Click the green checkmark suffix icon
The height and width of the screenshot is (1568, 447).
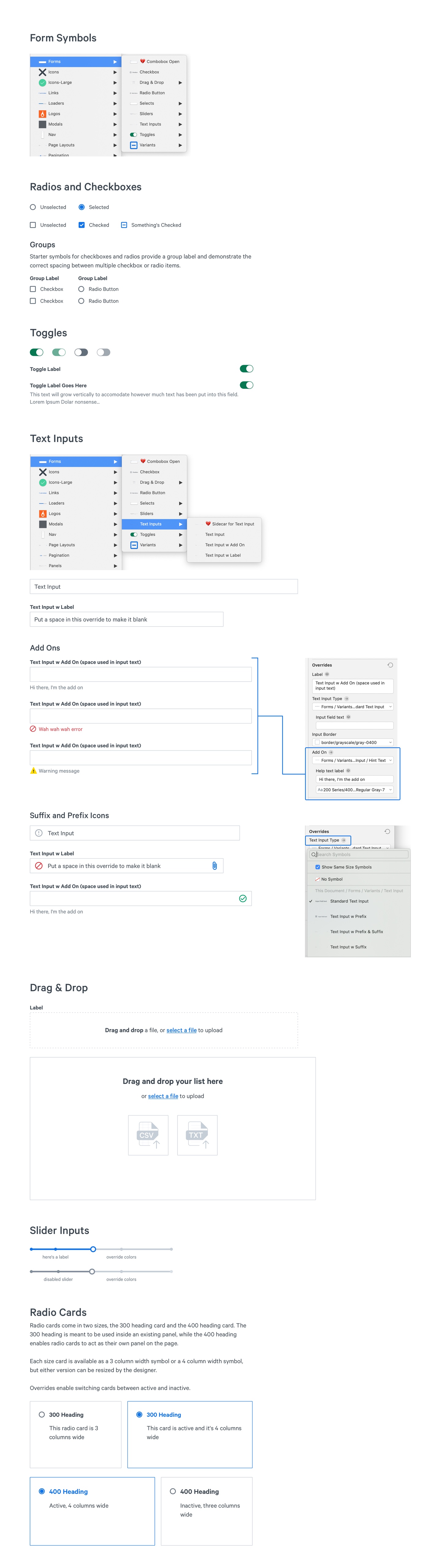[243, 898]
